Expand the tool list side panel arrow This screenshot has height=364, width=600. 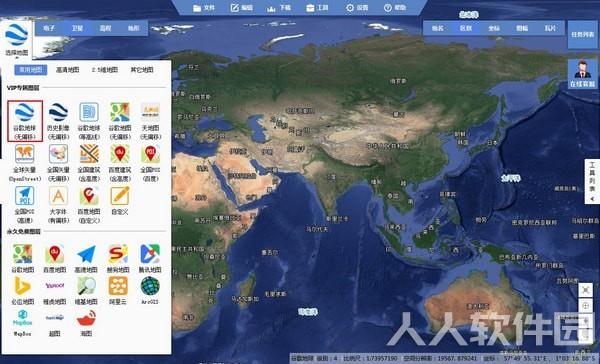pyautogui.click(x=592, y=199)
